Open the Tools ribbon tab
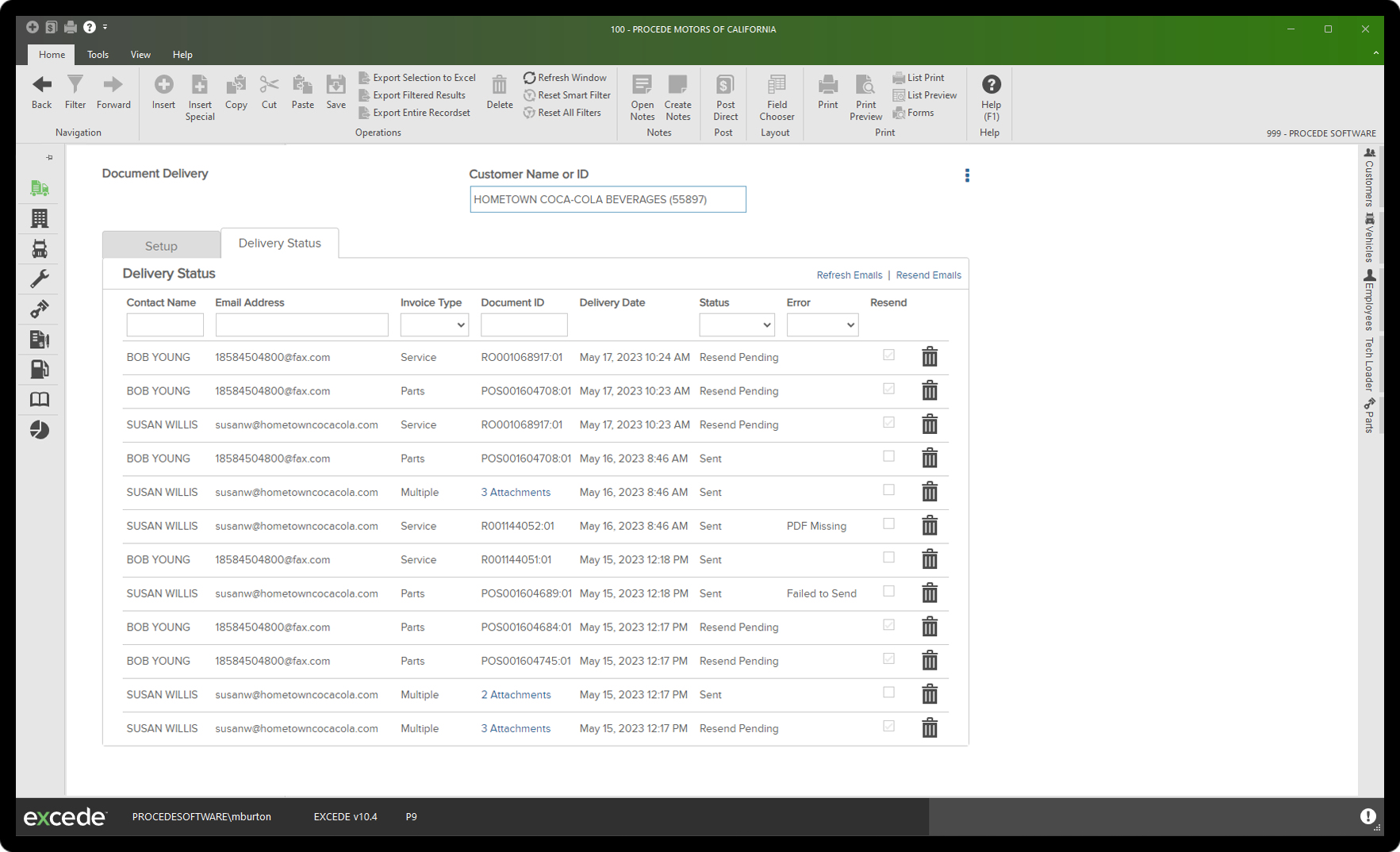1400x852 pixels. 98,55
